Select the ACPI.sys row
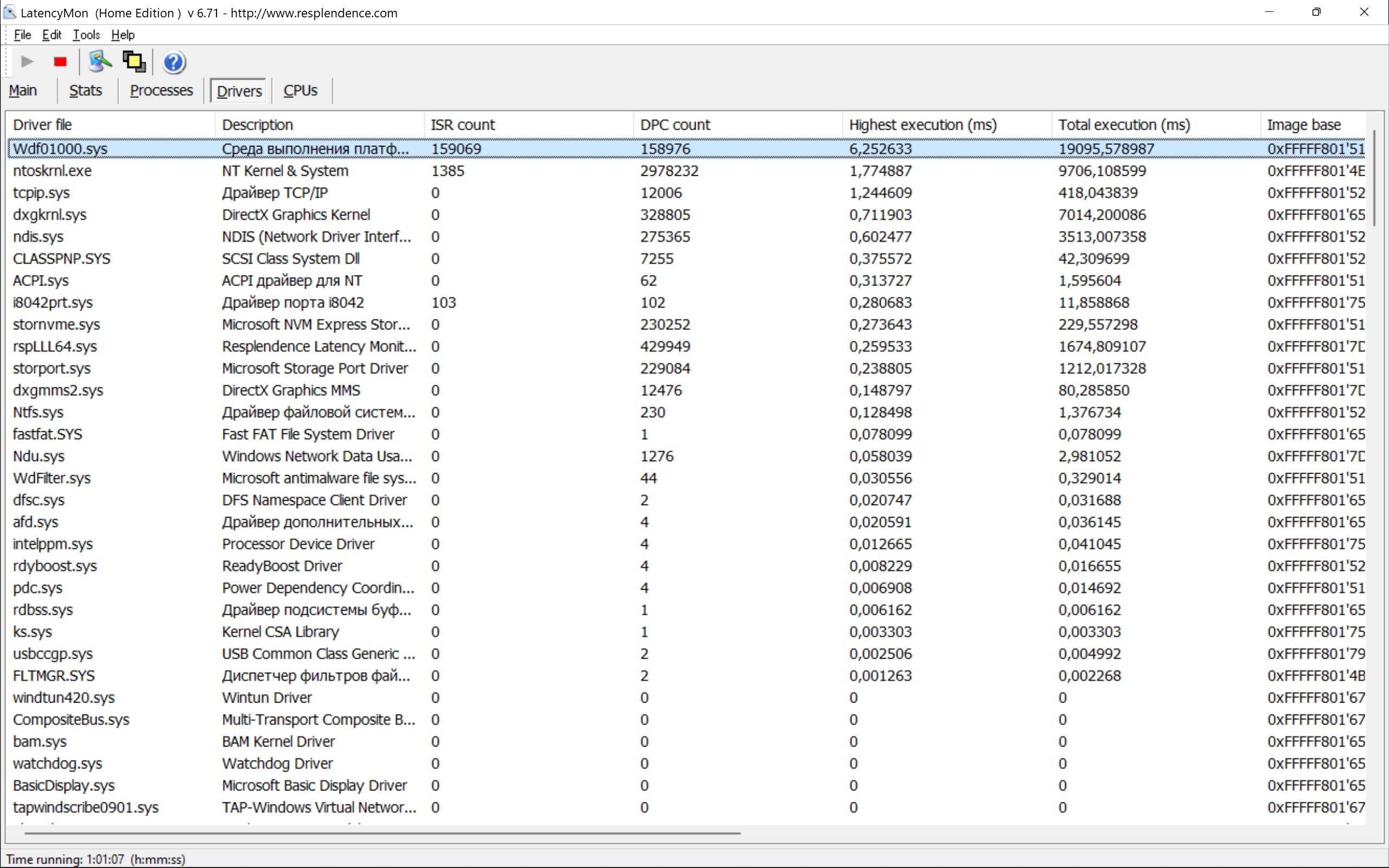The image size is (1389, 868). click(686, 280)
